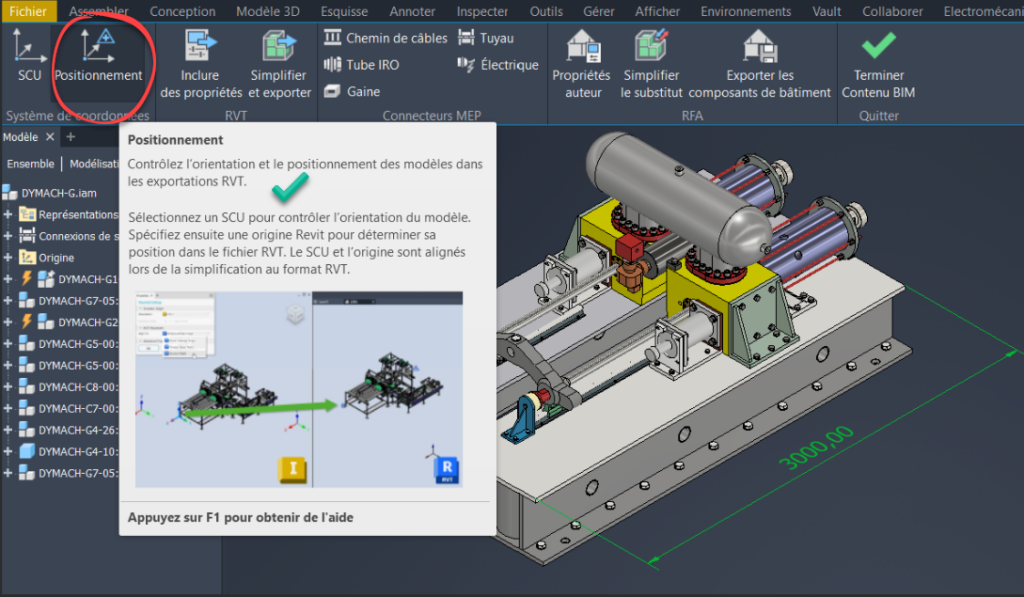Select the Origine tree row
The image size is (1024, 597).
coord(46,257)
